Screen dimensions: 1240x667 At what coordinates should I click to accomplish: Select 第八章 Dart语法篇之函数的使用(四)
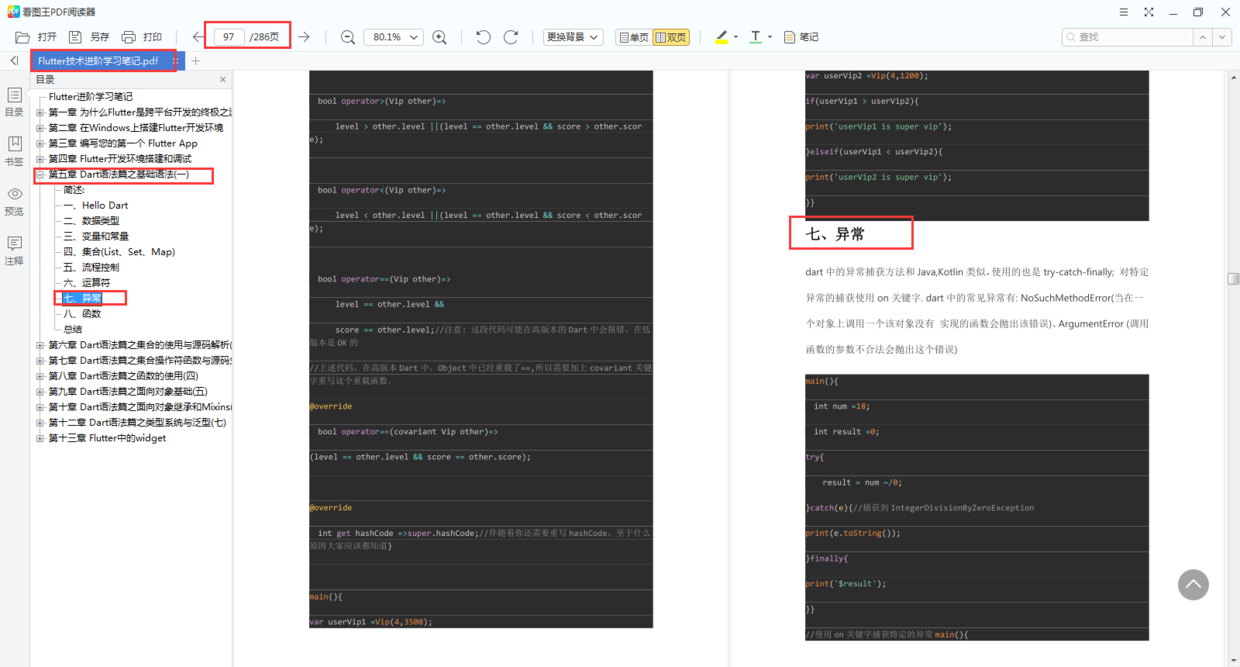click(x=123, y=376)
